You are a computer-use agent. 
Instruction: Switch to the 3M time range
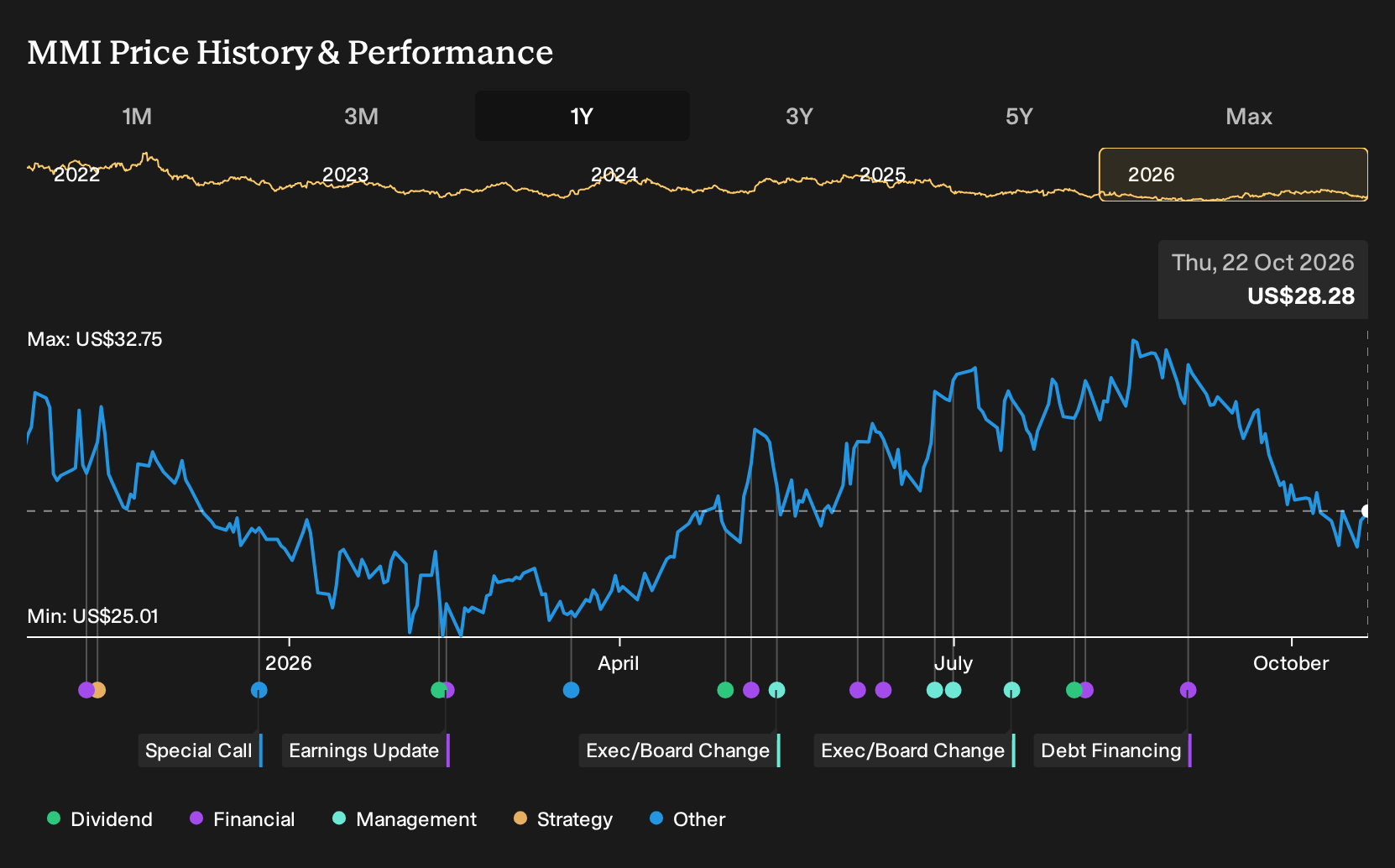tap(361, 116)
